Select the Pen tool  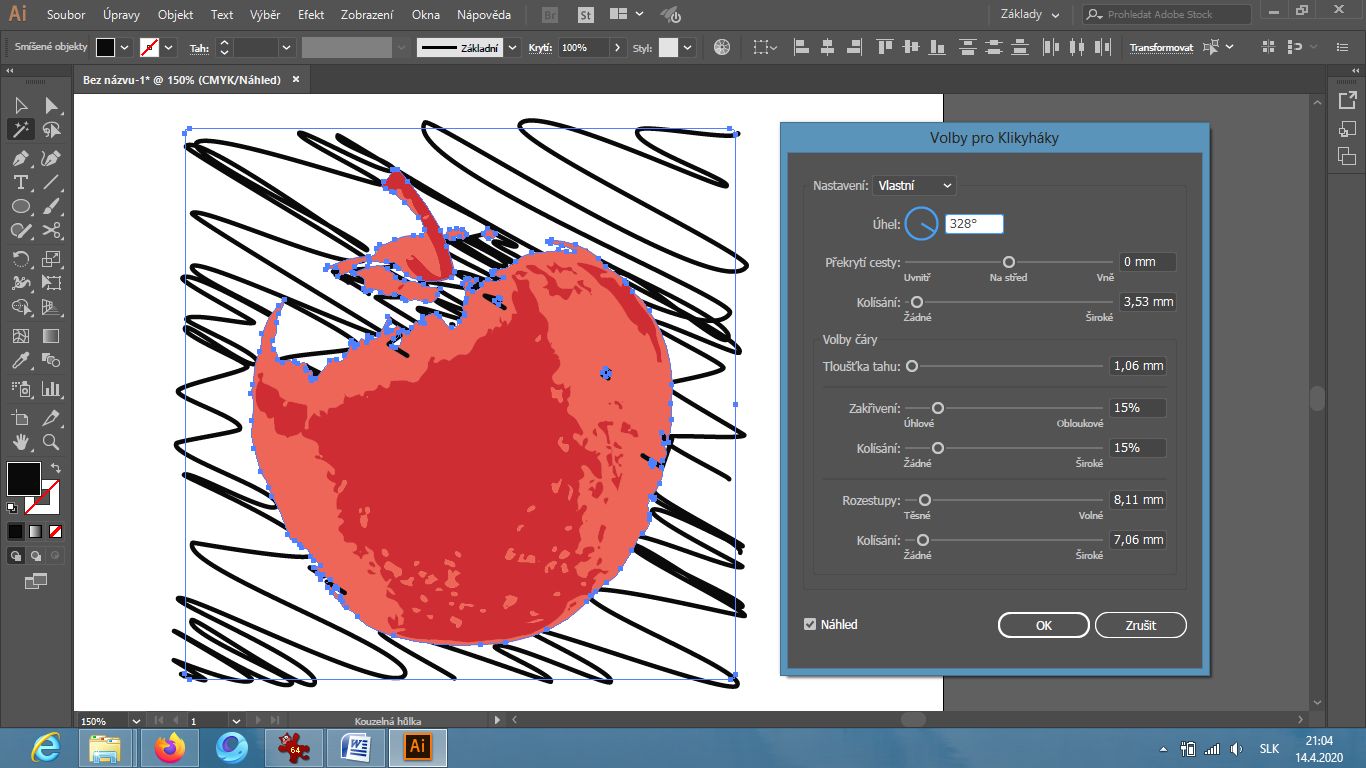[x=19, y=157]
